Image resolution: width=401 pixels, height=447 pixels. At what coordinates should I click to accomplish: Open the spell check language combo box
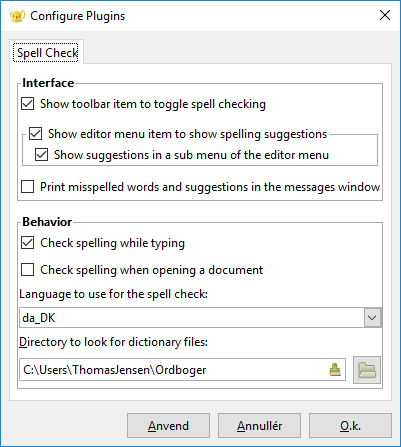click(200, 318)
